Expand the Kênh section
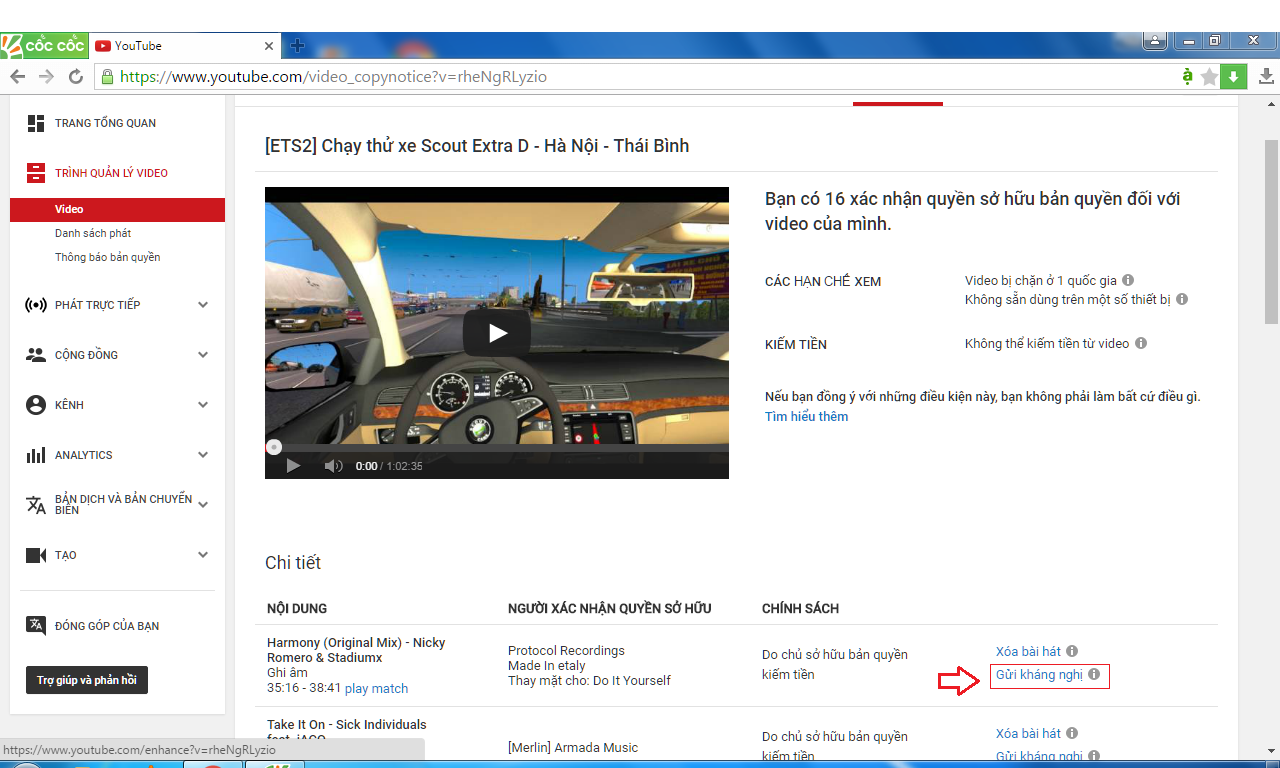Viewport: 1280px width, 768px height. [203, 405]
